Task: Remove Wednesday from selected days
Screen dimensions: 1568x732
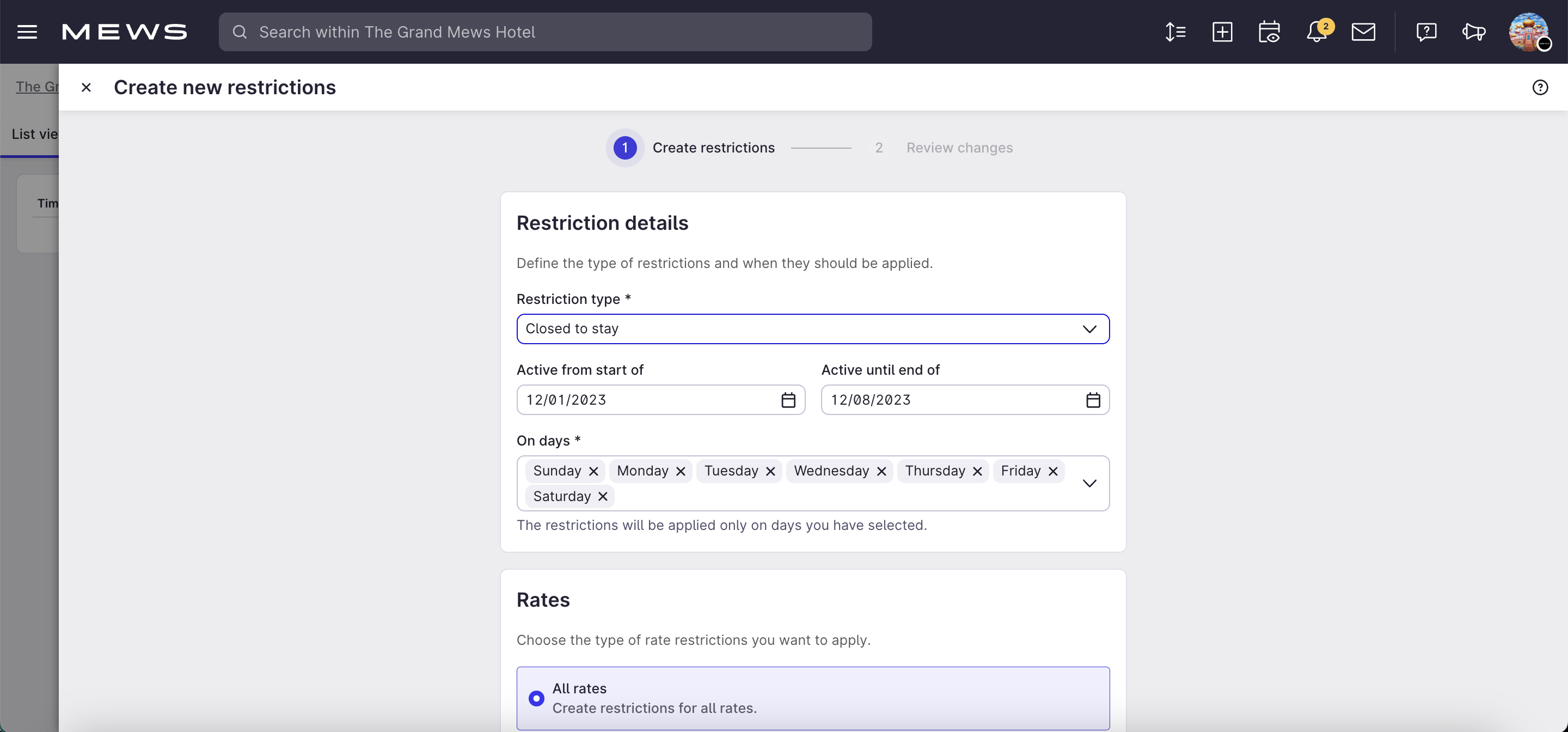Action: (x=881, y=471)
